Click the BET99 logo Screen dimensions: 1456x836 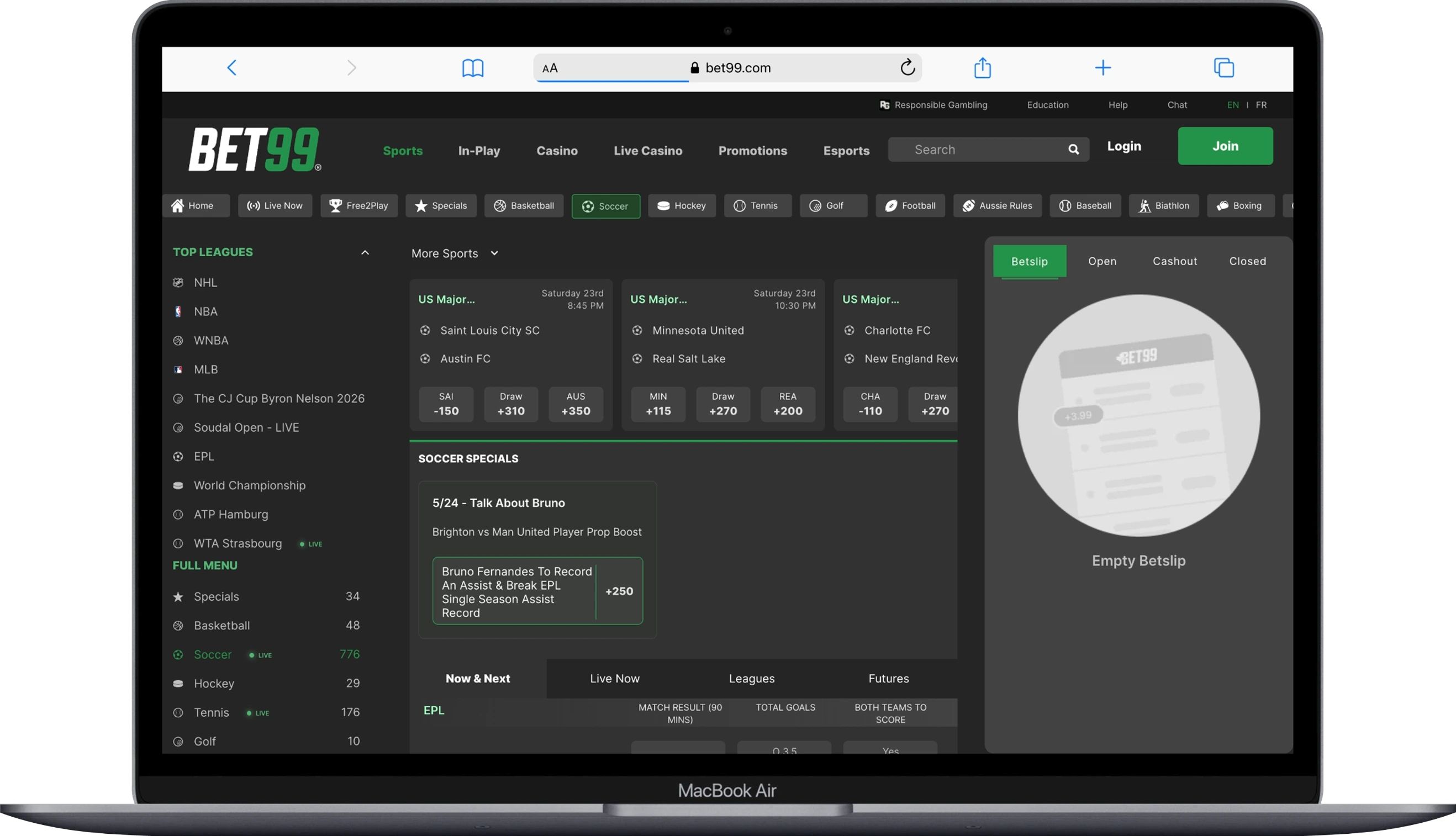coord(255,149)
